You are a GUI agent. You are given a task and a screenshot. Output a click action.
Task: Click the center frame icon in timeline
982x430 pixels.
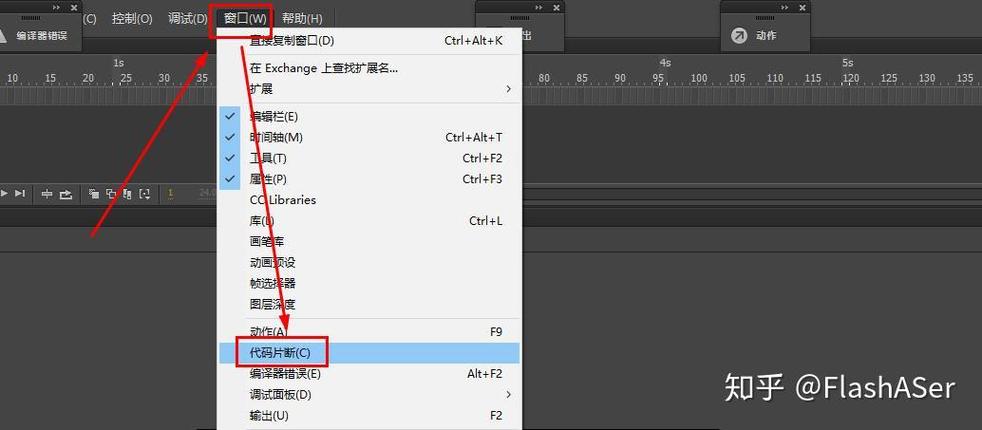pos(47,194)
